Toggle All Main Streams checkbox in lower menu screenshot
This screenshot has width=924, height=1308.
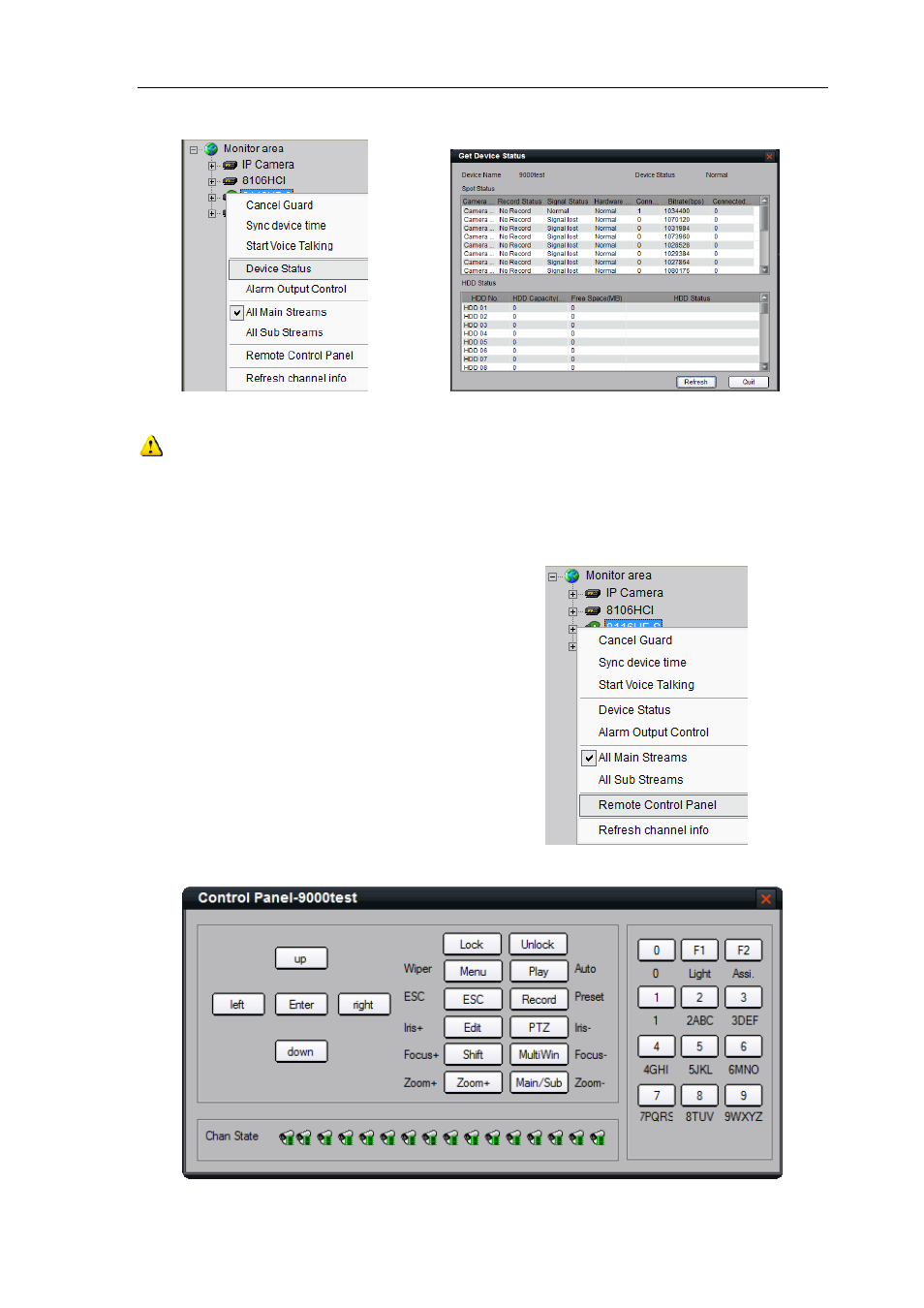[589, 758]
